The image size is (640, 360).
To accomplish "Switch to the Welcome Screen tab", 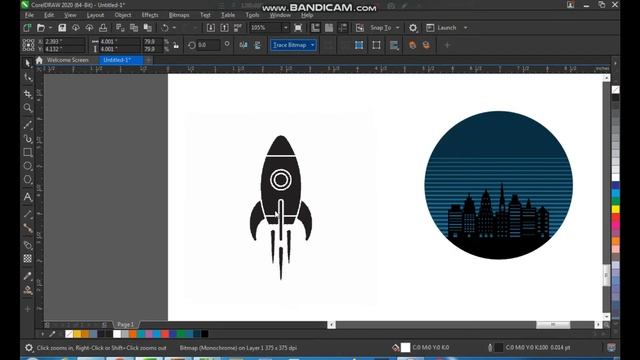I will pyautogui.click(x=67, y=60).
